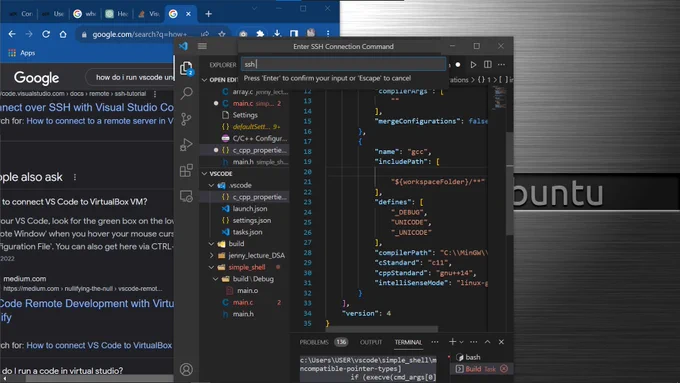Collapse the simple_shell folder
The width and height of the screenshot is (680, 383).
click(x=211, y=267)
